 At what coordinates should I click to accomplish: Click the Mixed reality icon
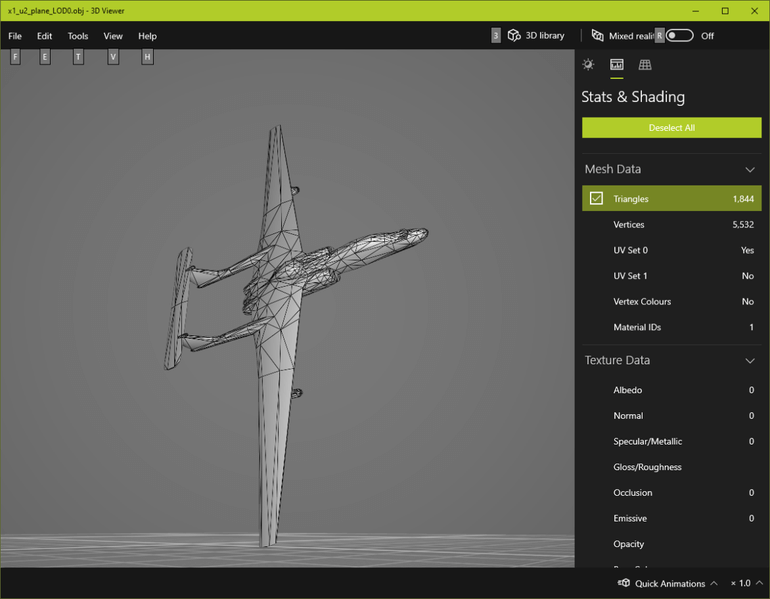coord(597,35)
